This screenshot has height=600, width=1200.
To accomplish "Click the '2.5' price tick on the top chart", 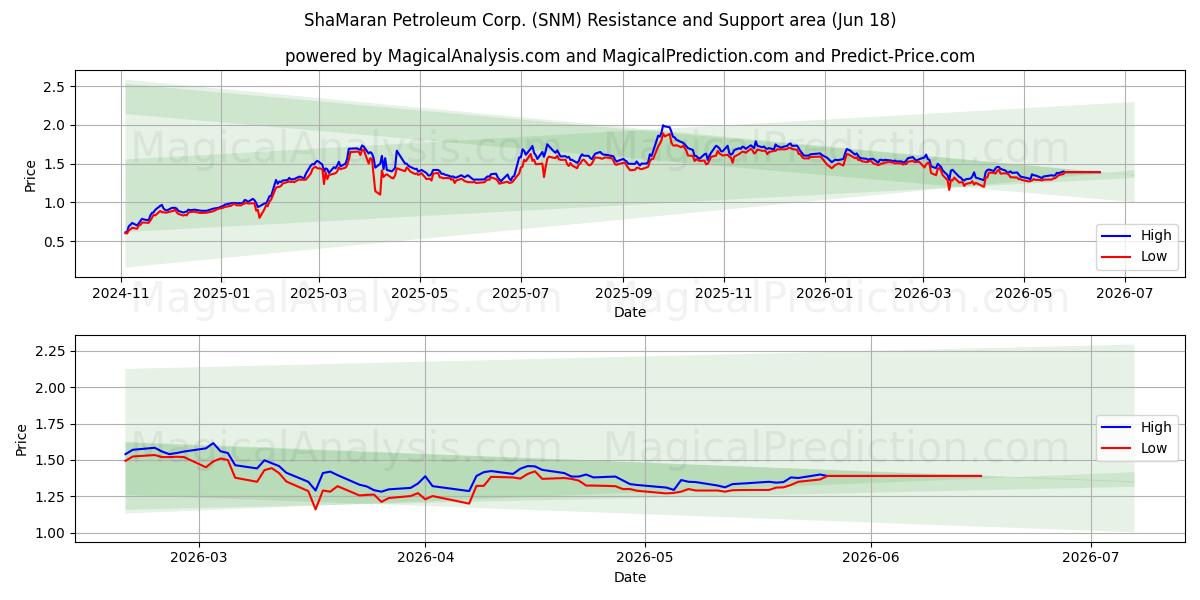I will click(x=55, y=87).
